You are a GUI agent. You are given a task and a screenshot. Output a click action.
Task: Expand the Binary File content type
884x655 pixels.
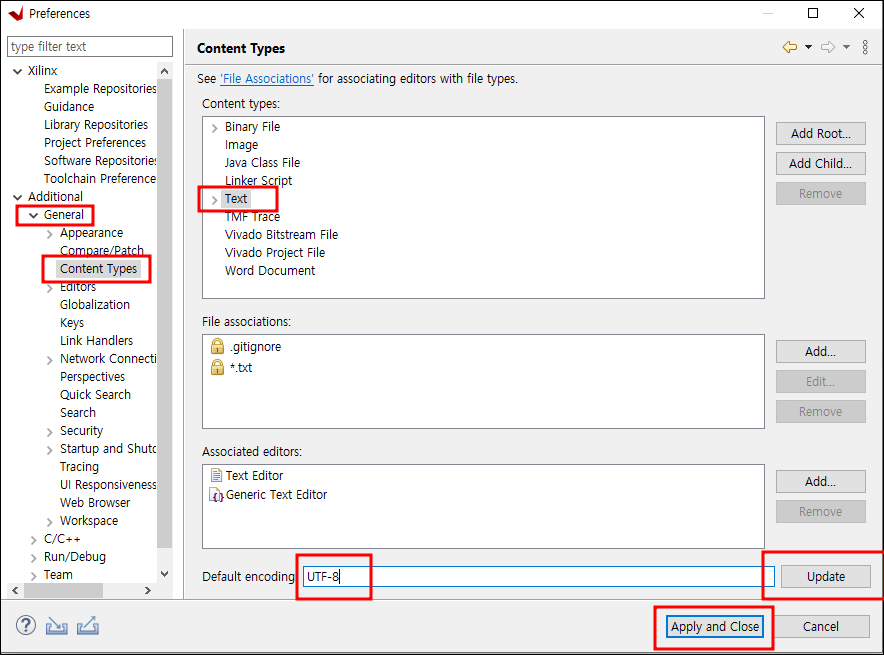coord(214,128)
